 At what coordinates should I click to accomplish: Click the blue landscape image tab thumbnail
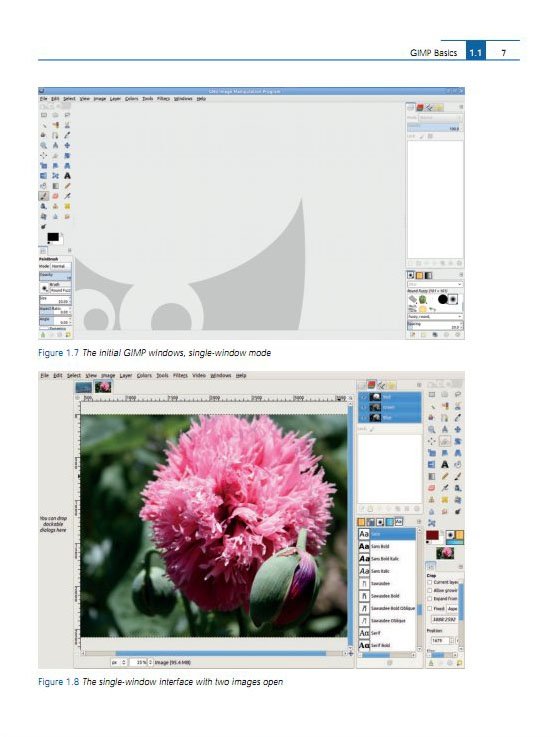84,387
